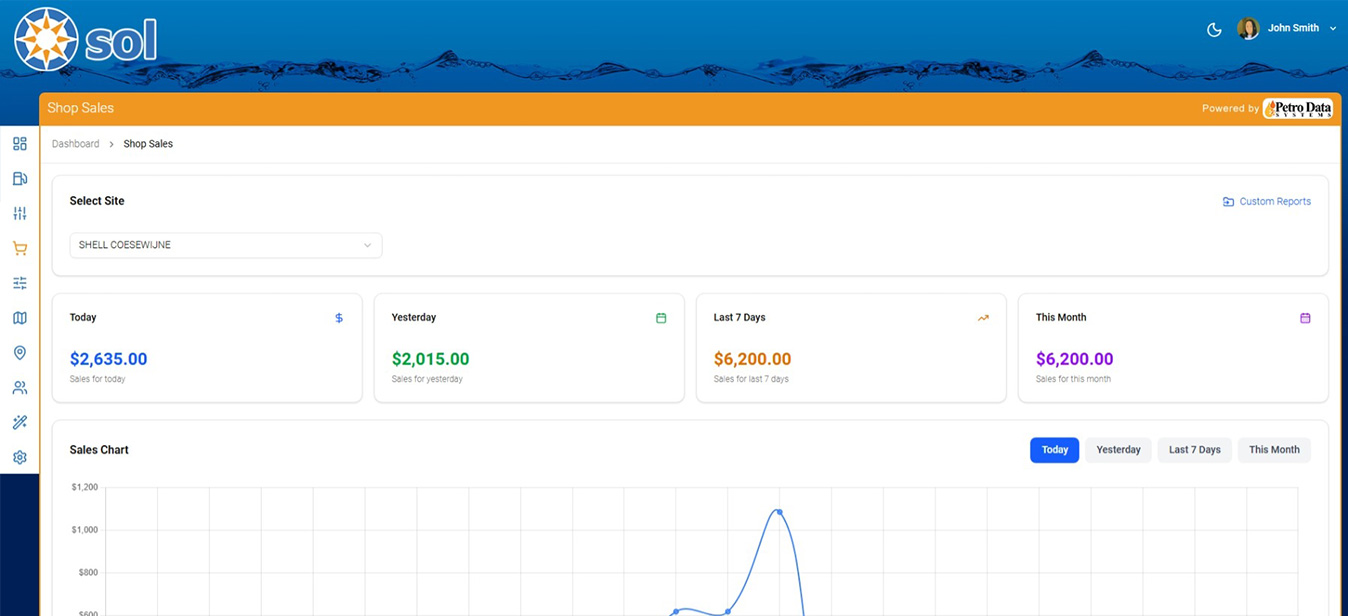
Task: Open the users sidebar icon
Action: [19, 388]
